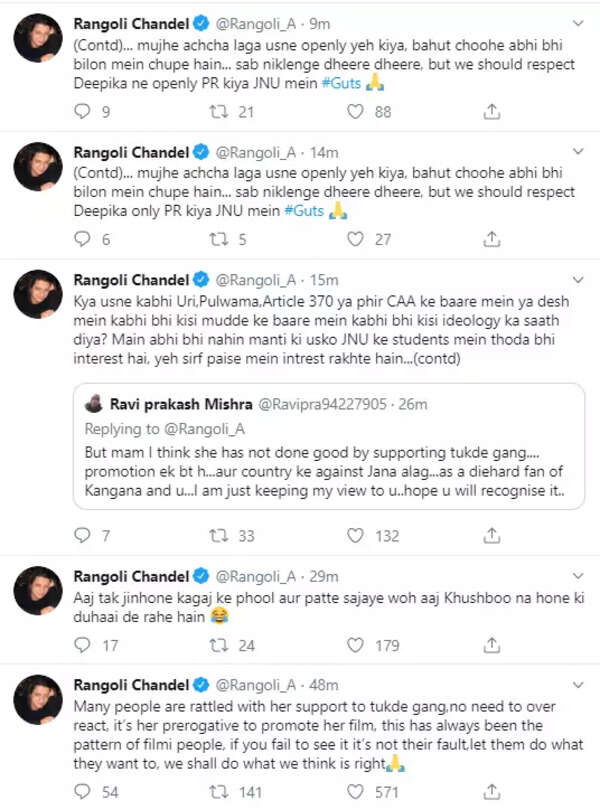Reply to the 9m tweet (9 replies)
The image size is (600, 810).
pyautogui.click(x=82, y=113)
